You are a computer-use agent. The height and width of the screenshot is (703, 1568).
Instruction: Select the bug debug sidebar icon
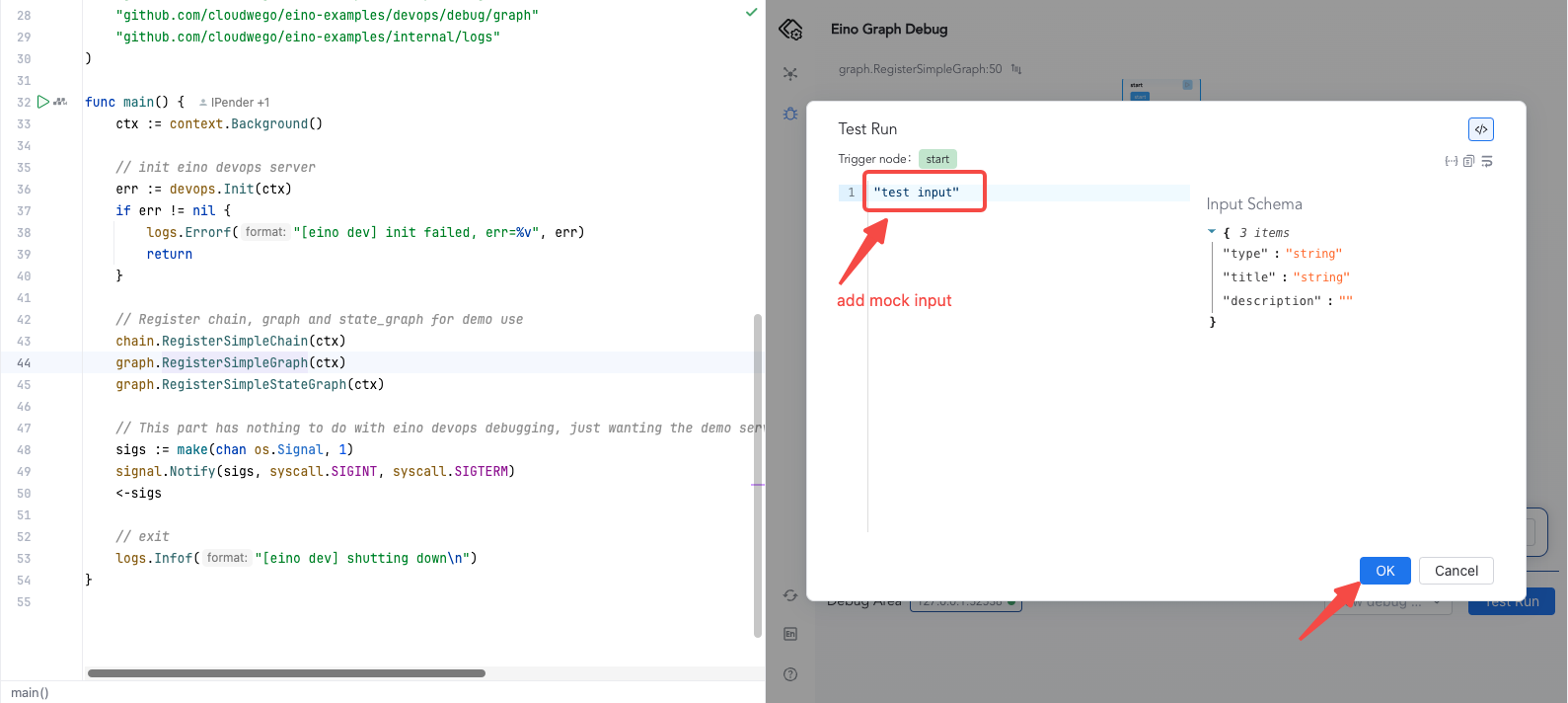pos(790,115)
